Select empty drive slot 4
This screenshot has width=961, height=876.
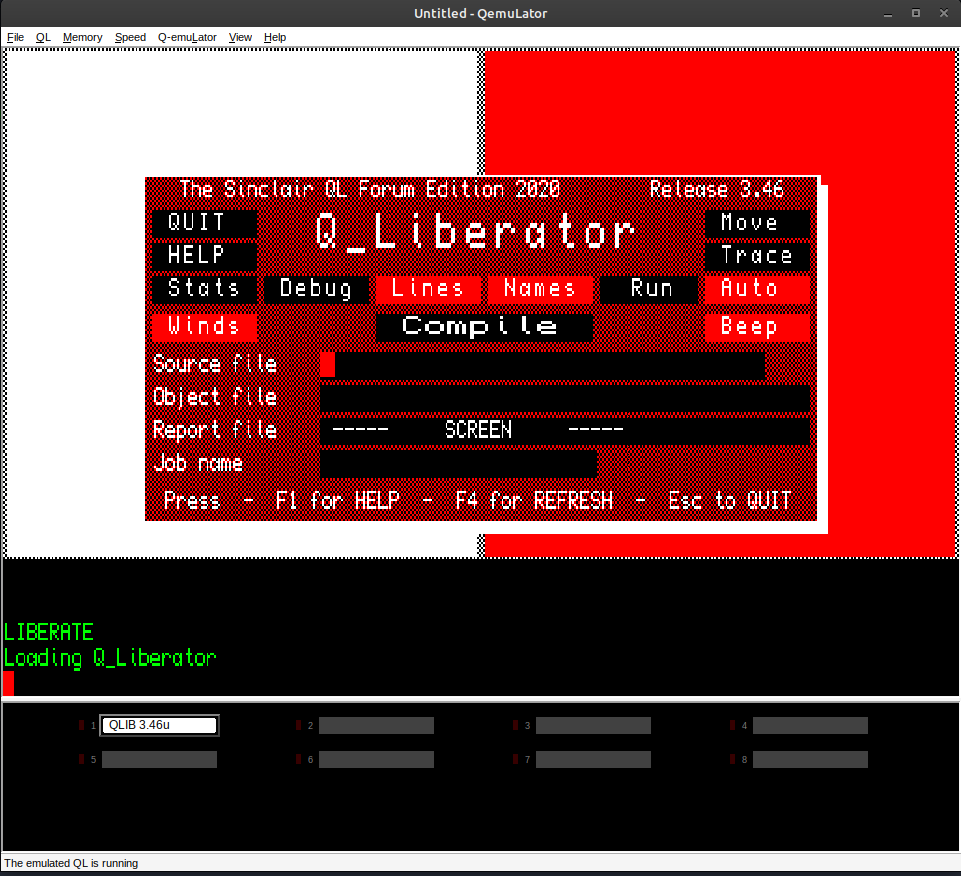(x=810, y=725)
